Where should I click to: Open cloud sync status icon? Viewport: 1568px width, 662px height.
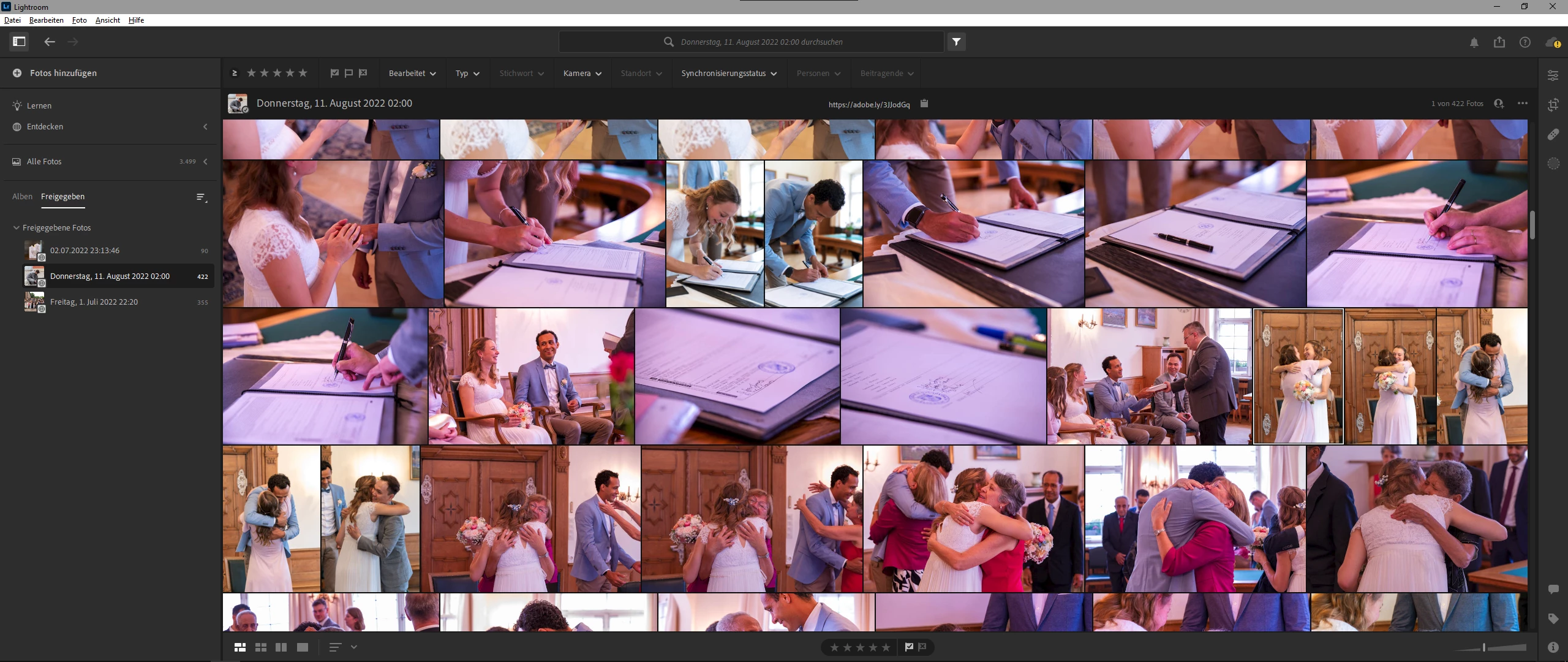click(1551, 42)
